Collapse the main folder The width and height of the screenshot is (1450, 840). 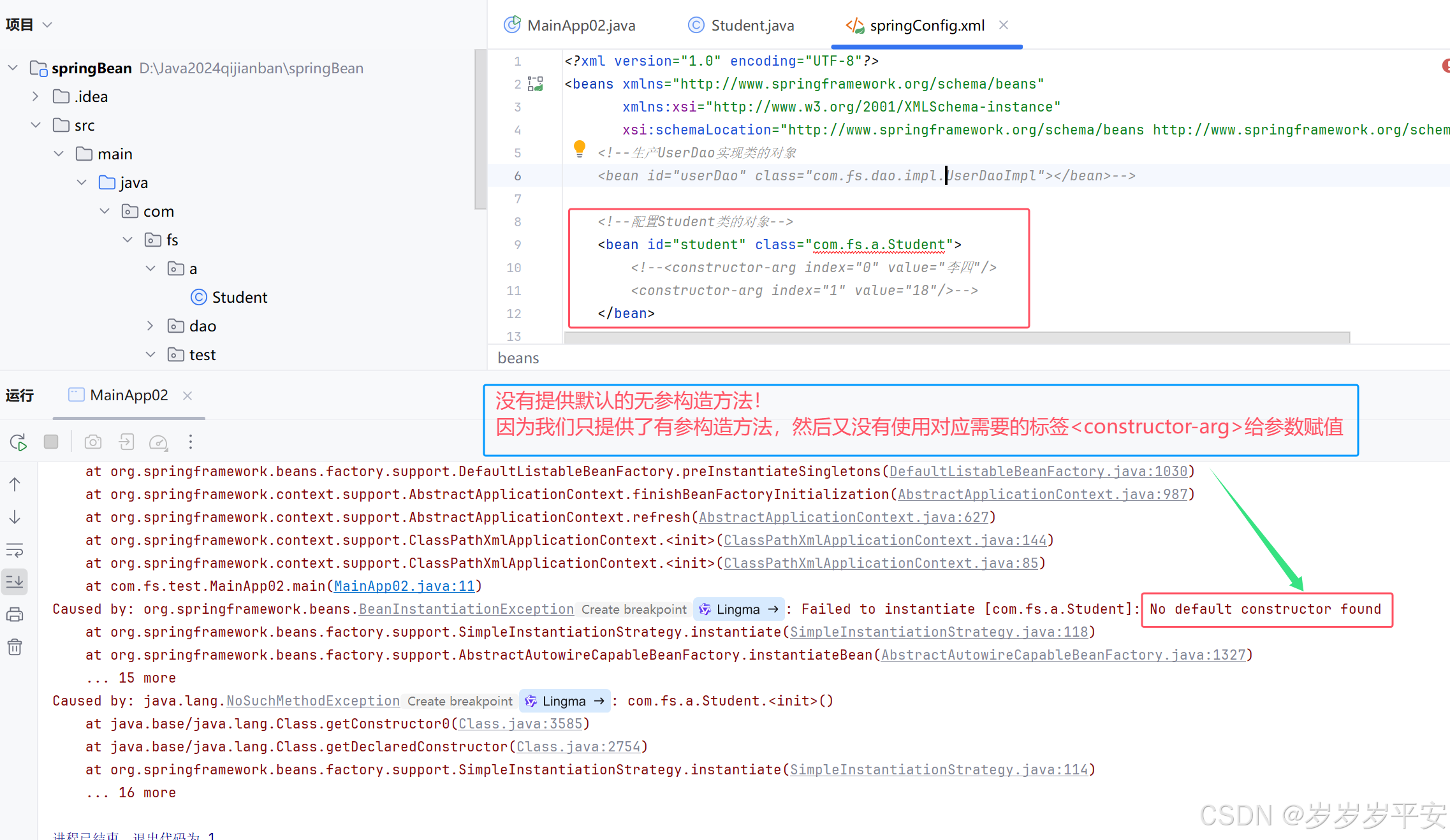click(59, 154)
